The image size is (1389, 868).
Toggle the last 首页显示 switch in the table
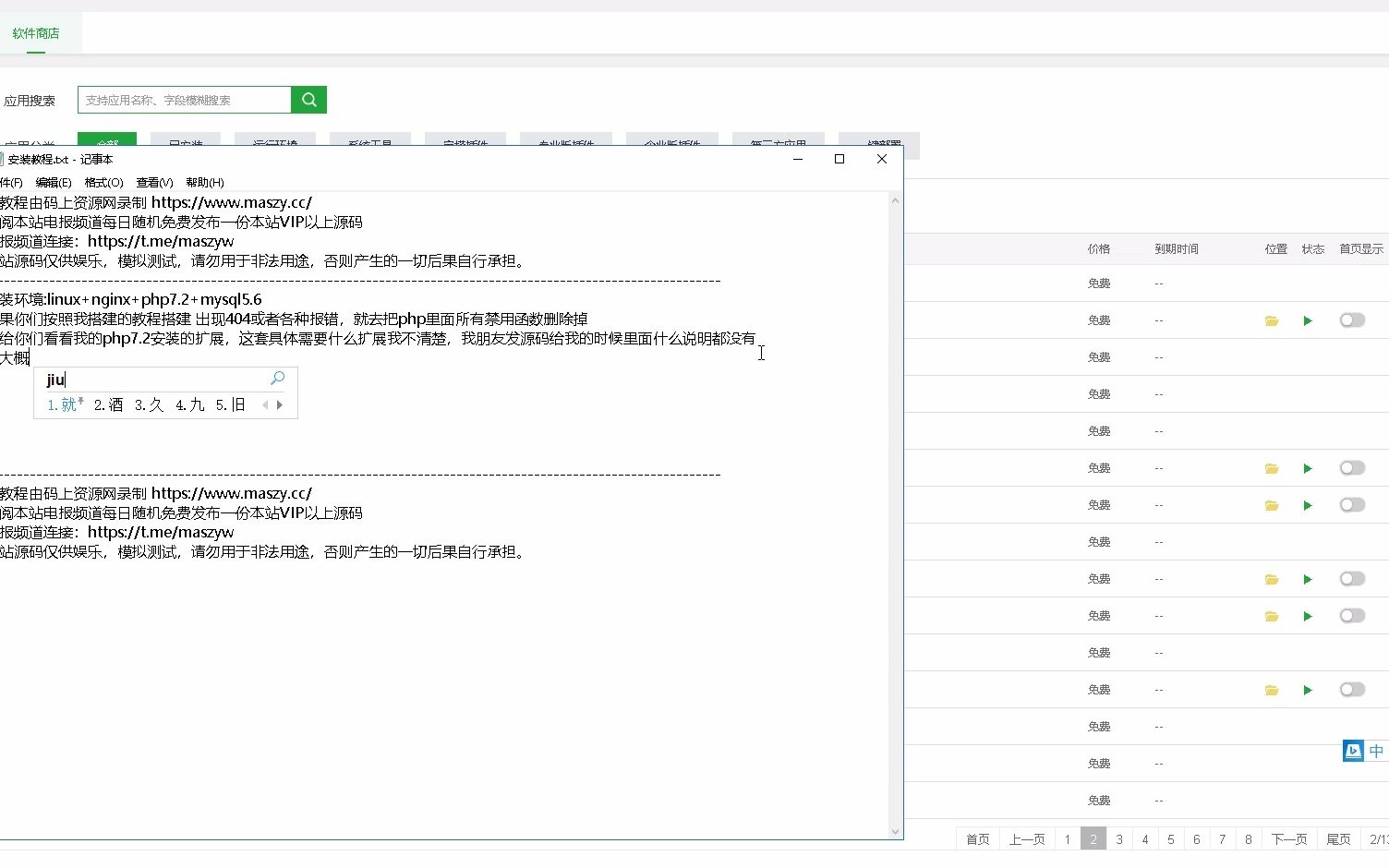click(x=1352, y=689)
